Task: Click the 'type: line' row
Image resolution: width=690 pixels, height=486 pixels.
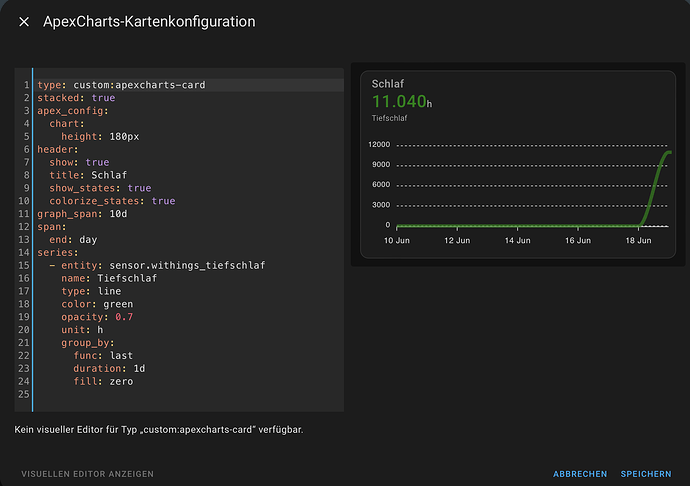Action: tap(91, 291)
